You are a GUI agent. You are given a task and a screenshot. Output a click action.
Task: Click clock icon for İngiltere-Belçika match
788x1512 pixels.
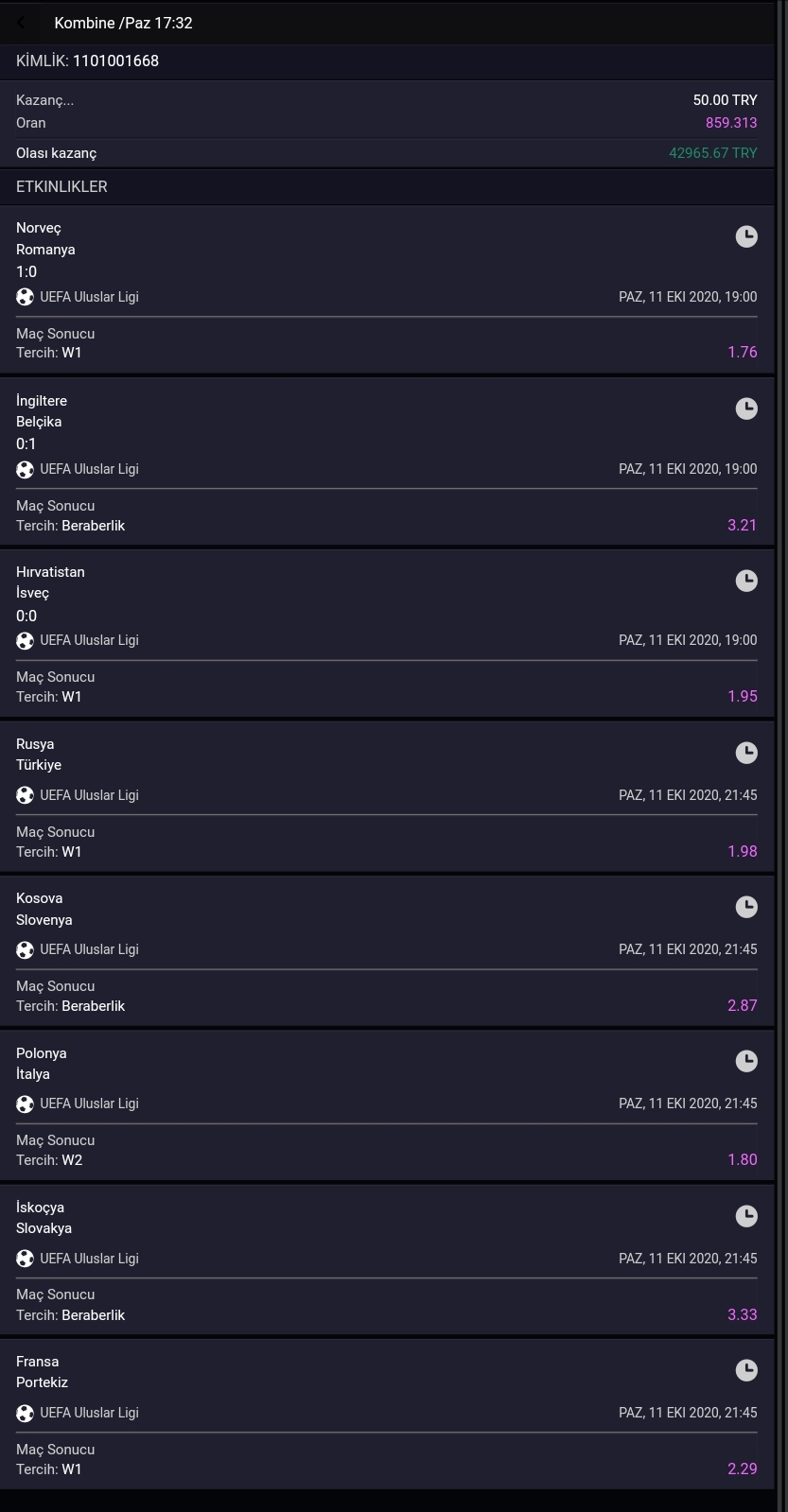[746, 408]
